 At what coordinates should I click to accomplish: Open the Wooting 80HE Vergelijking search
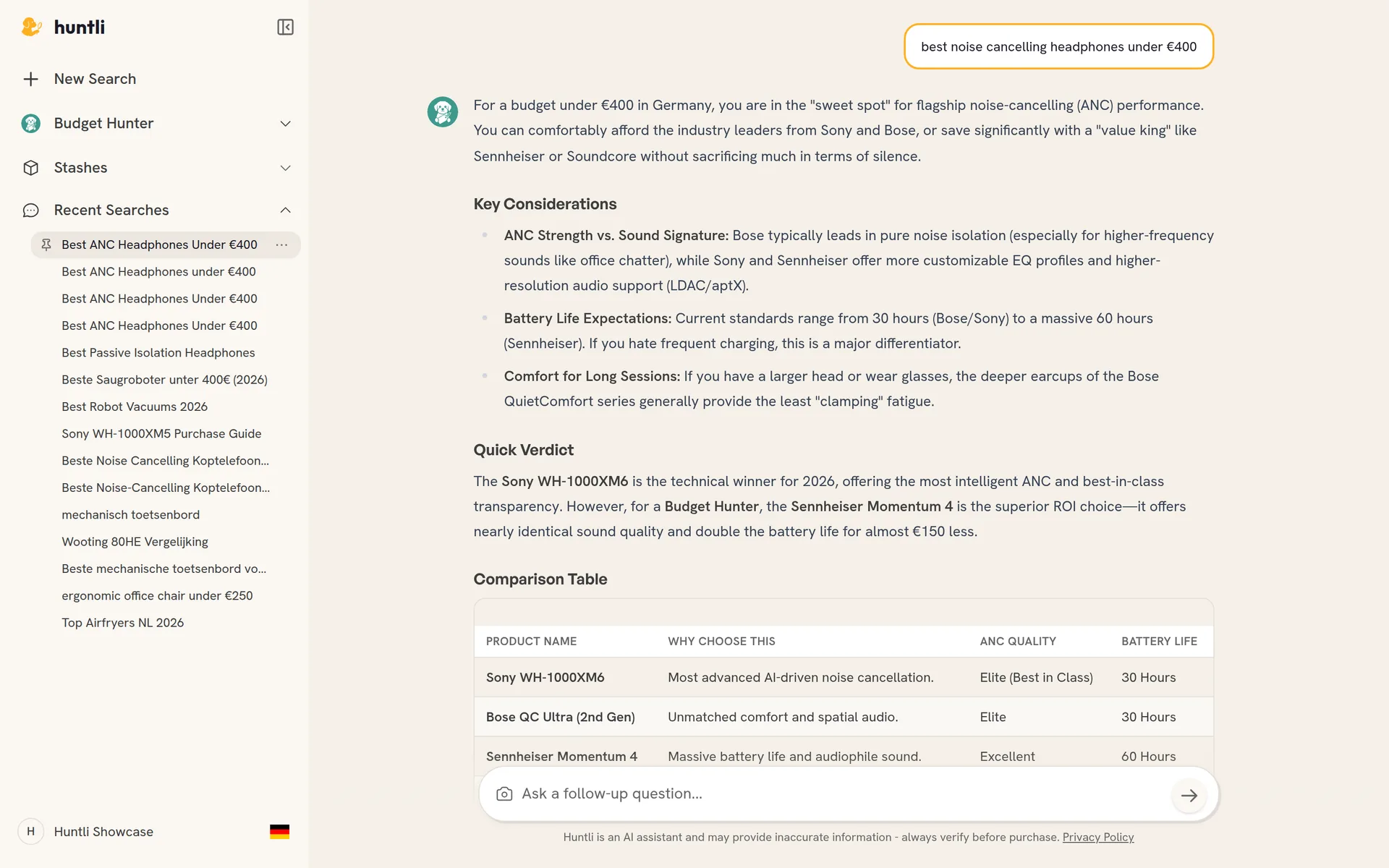pyautogui.click(x=135, y=542)
